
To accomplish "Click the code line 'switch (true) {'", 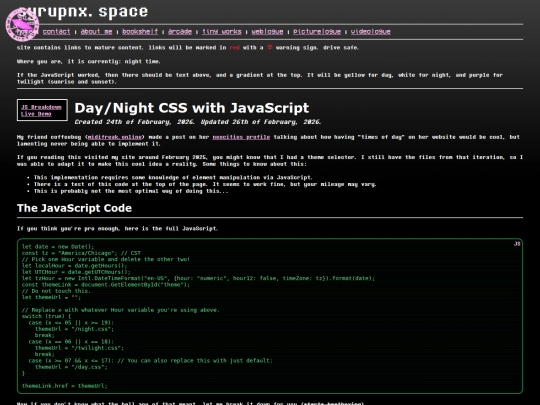I will click(x=46, y=316).
